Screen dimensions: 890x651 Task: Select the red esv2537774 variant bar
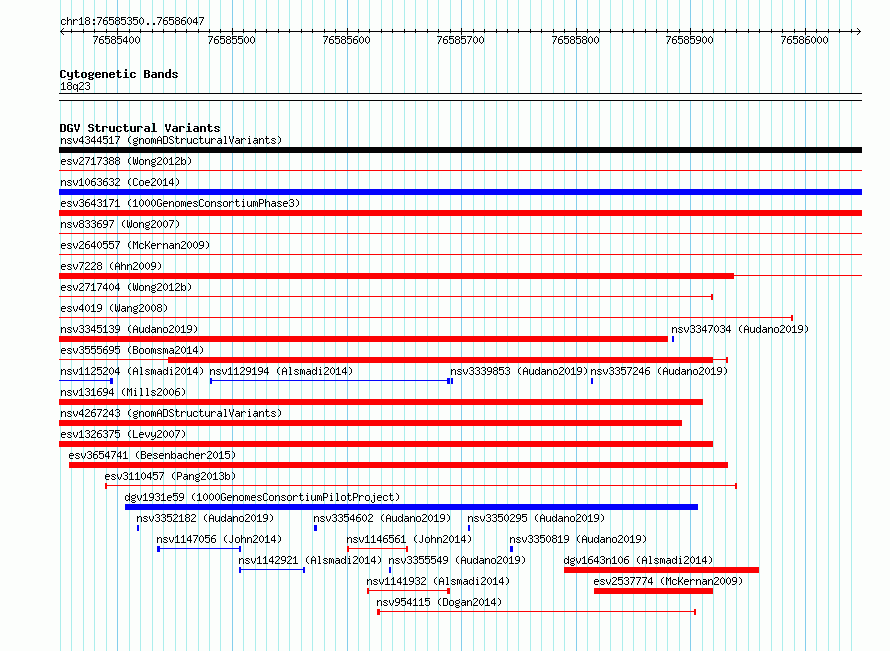click(x=653, y=591)
